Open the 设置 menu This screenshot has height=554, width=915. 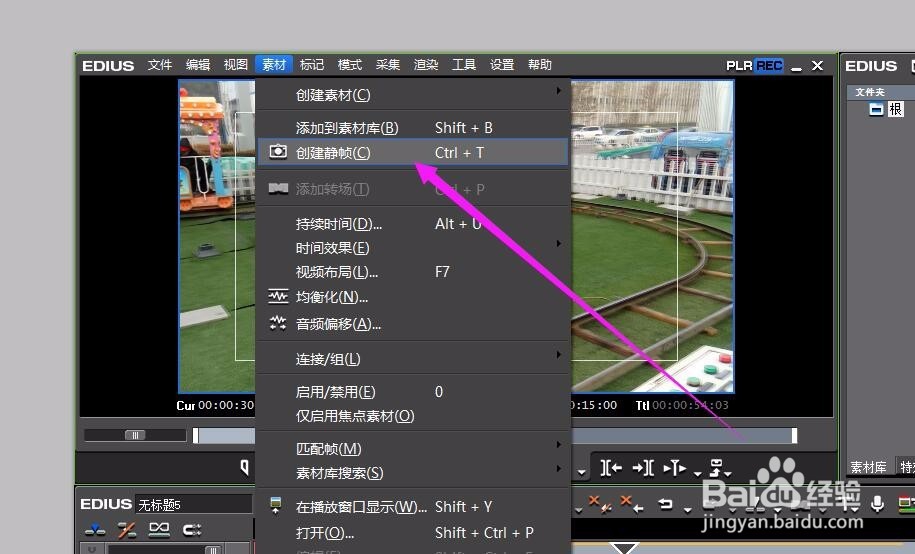tap(502, 65)
